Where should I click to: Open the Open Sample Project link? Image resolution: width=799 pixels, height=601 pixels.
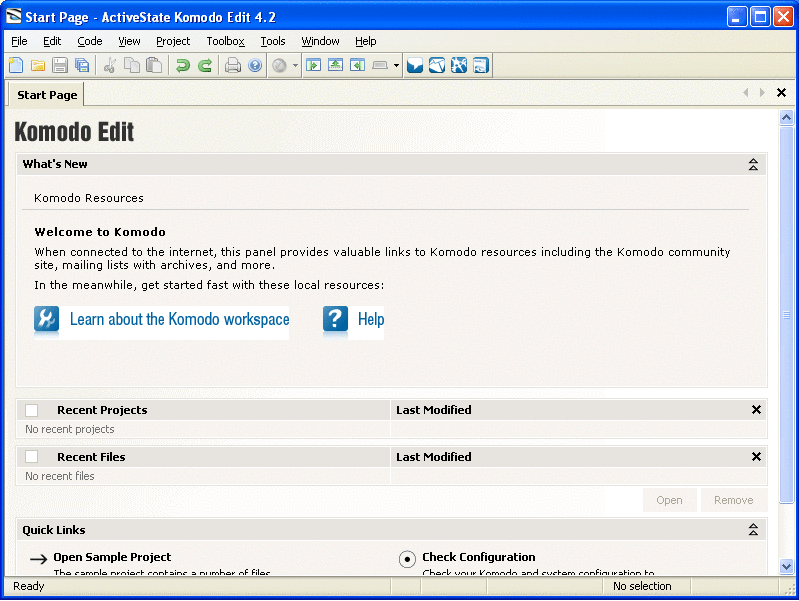pyautogui.click(x=112, y=557)
